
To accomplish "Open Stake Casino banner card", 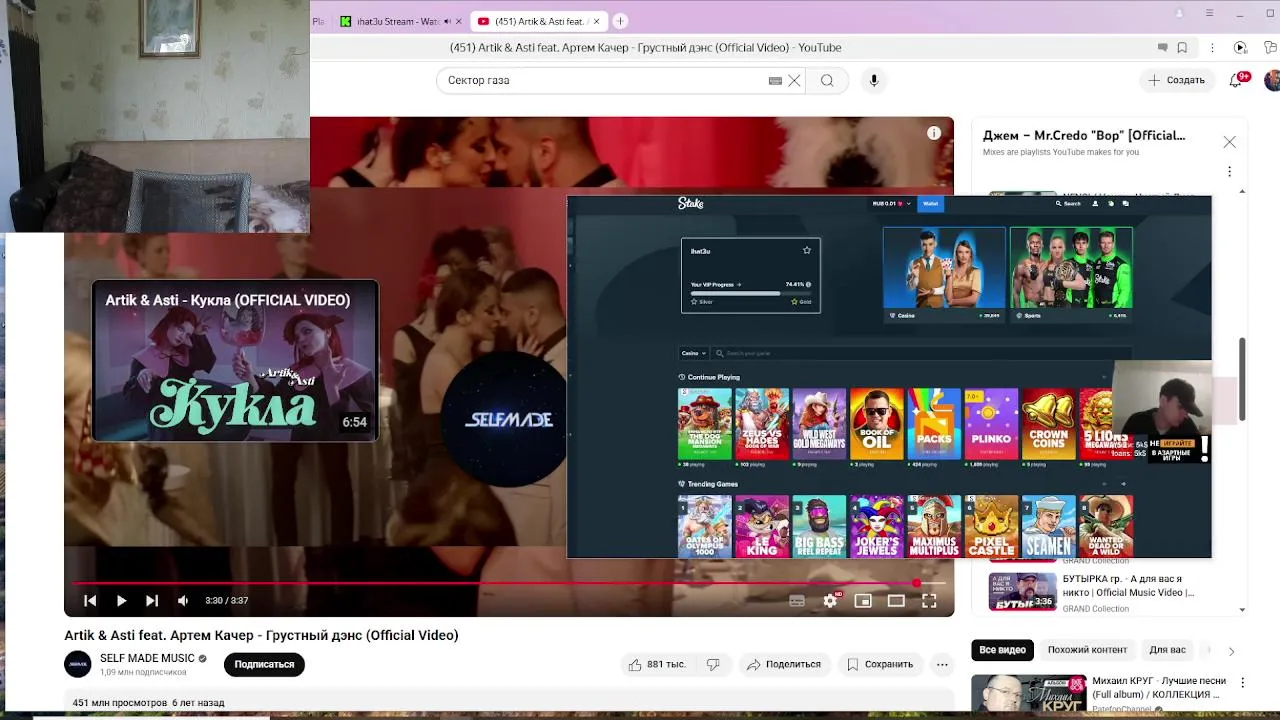I will [x=944, y=274].
